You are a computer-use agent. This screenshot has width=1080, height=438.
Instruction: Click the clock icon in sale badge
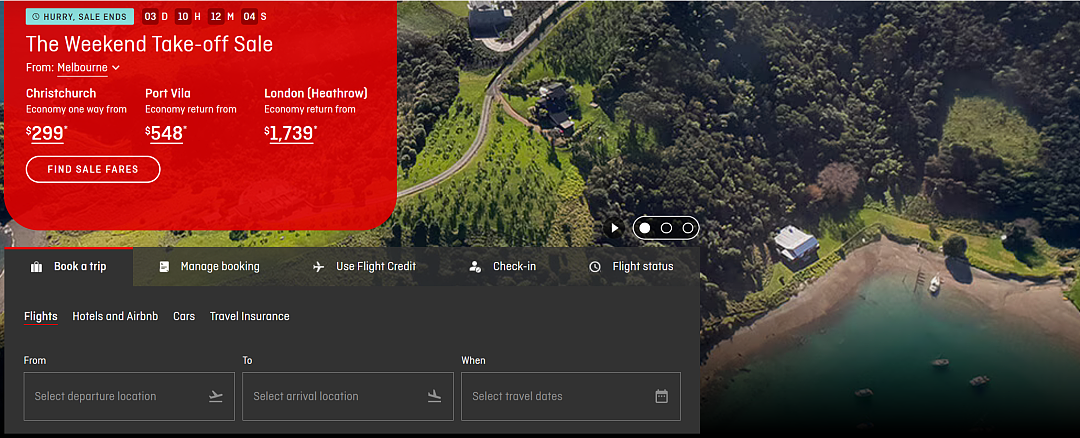pyautogui.click(x=36, y=17)
